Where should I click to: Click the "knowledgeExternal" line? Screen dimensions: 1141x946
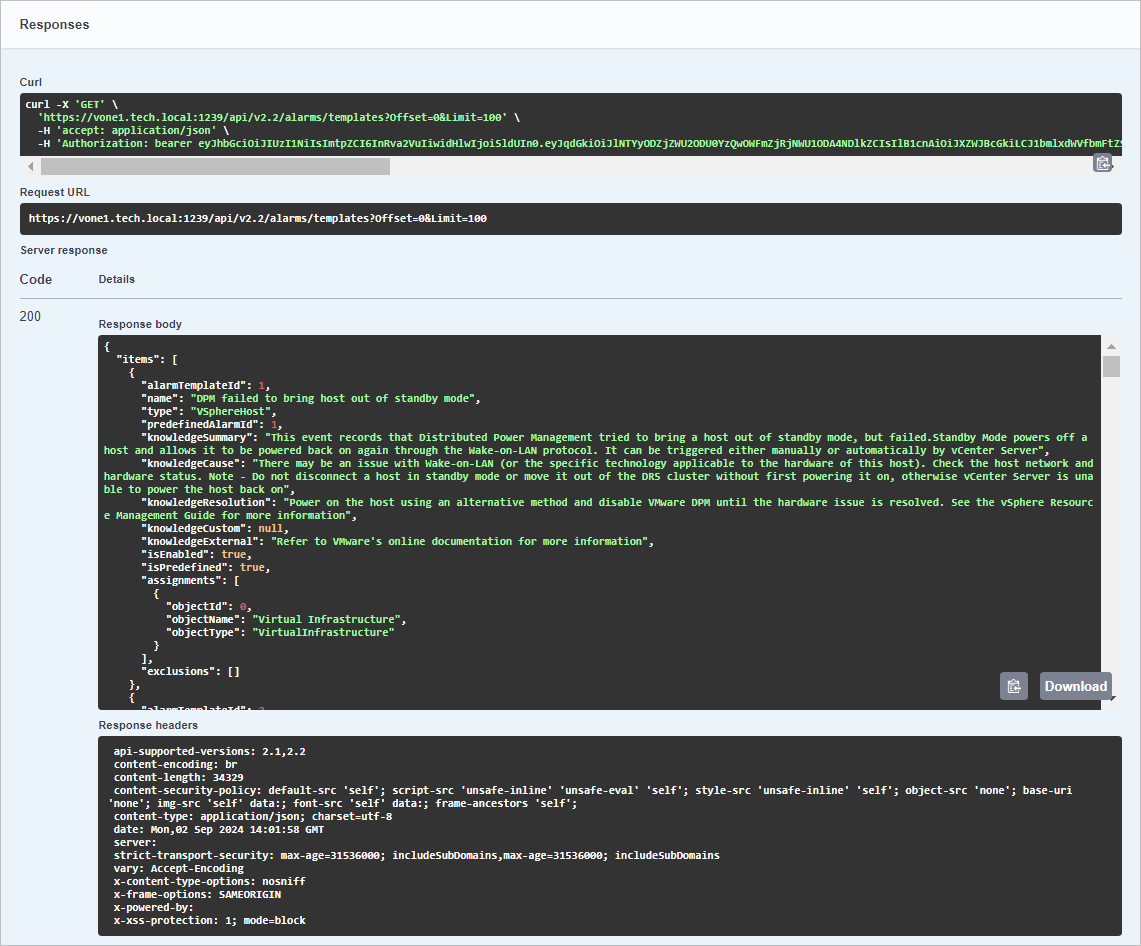[397, 542]
